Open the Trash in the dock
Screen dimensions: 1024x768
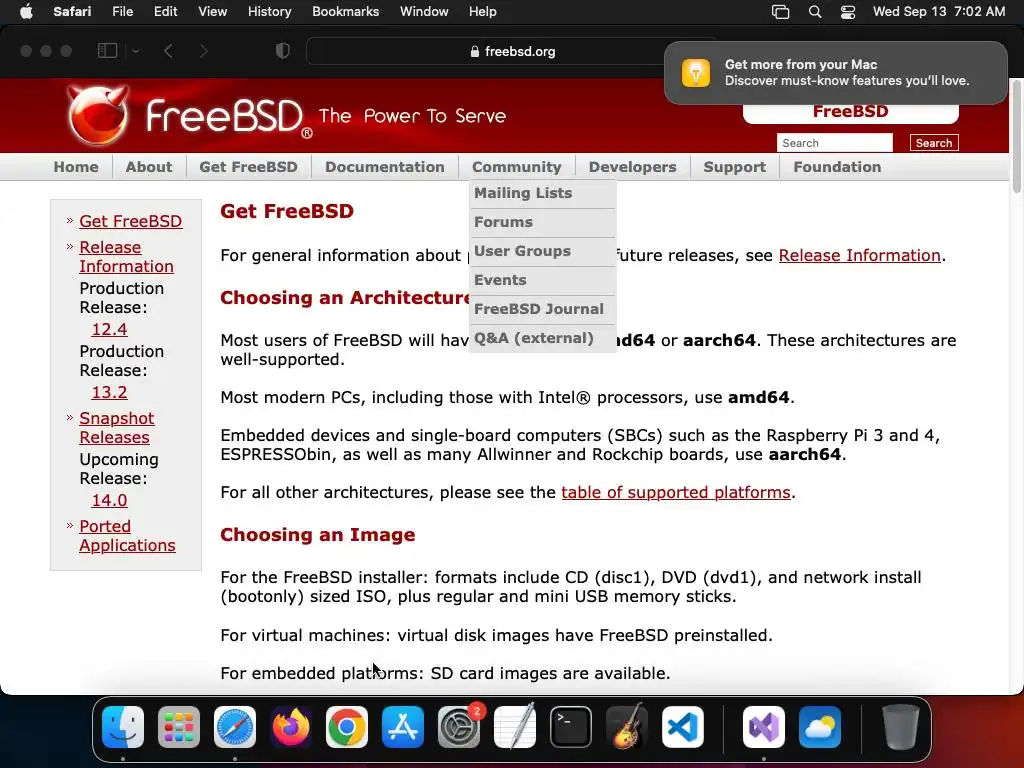[901, 727]
